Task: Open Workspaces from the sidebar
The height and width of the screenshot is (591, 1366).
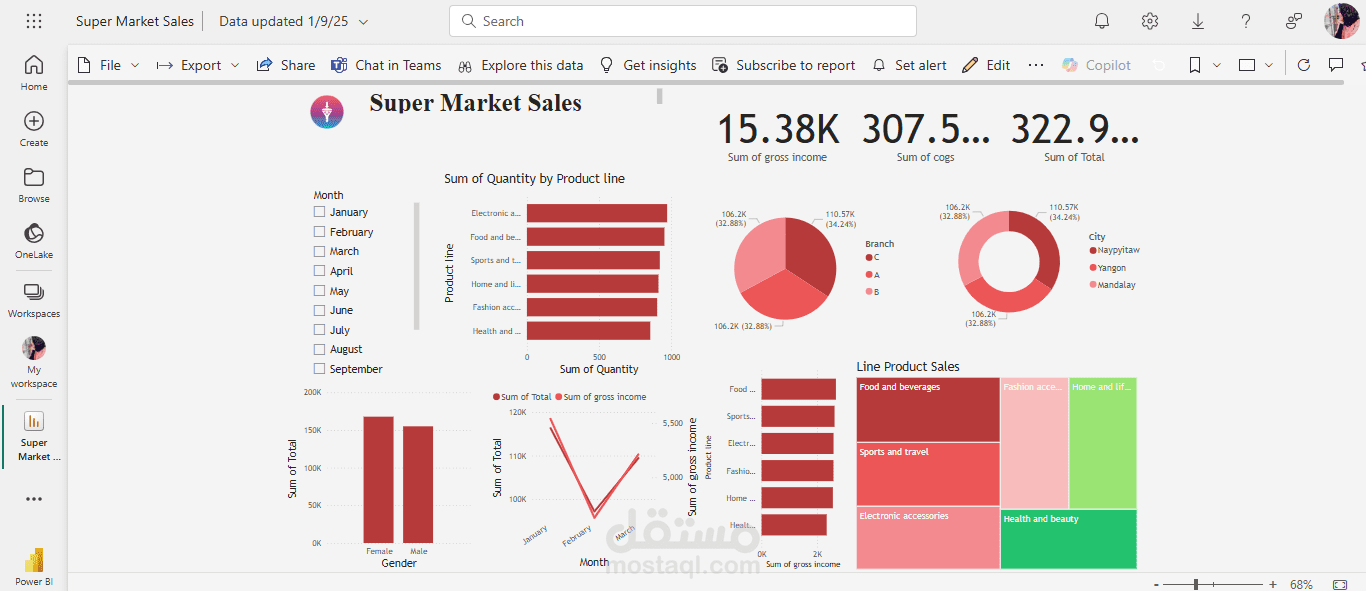Action: click(x=33, y=297)
